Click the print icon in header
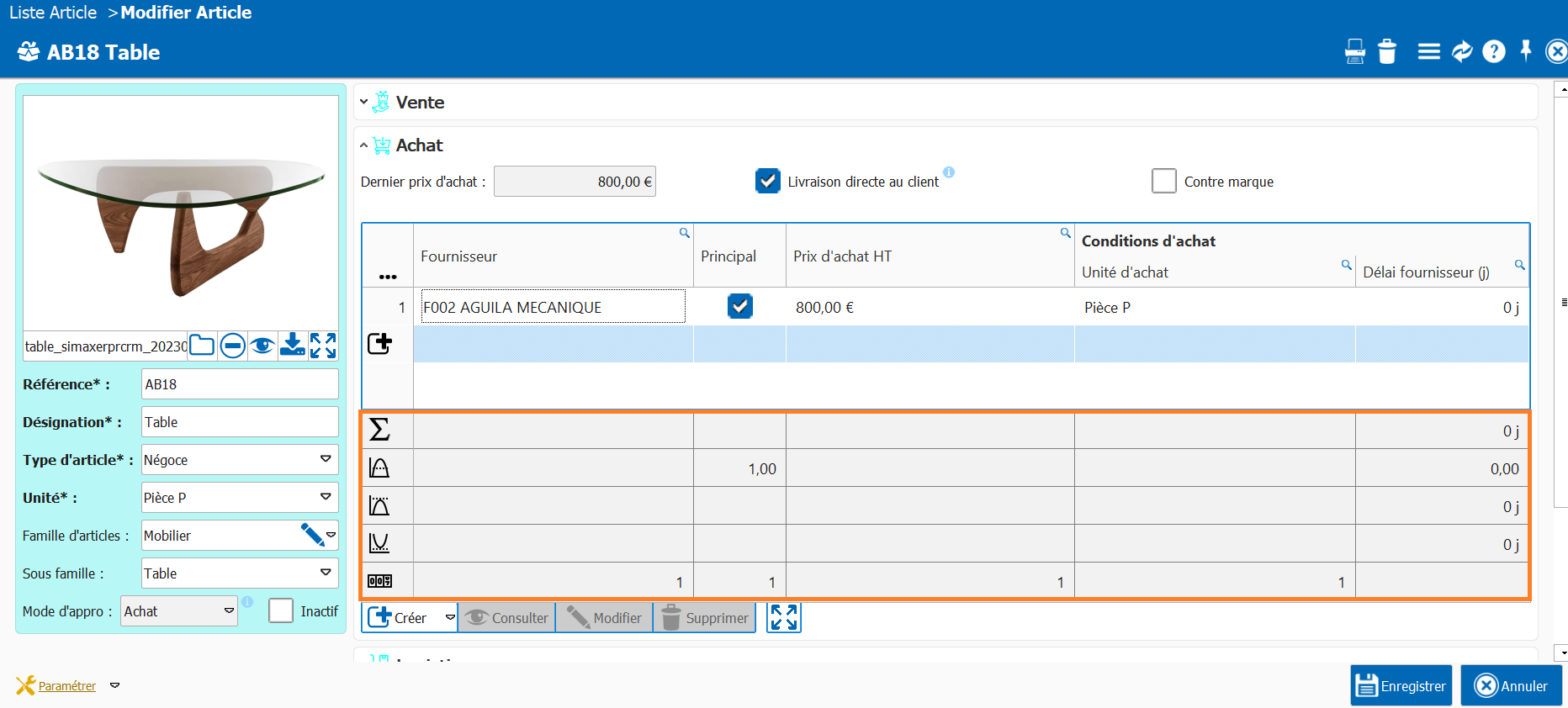 (x=1354, y=52)
